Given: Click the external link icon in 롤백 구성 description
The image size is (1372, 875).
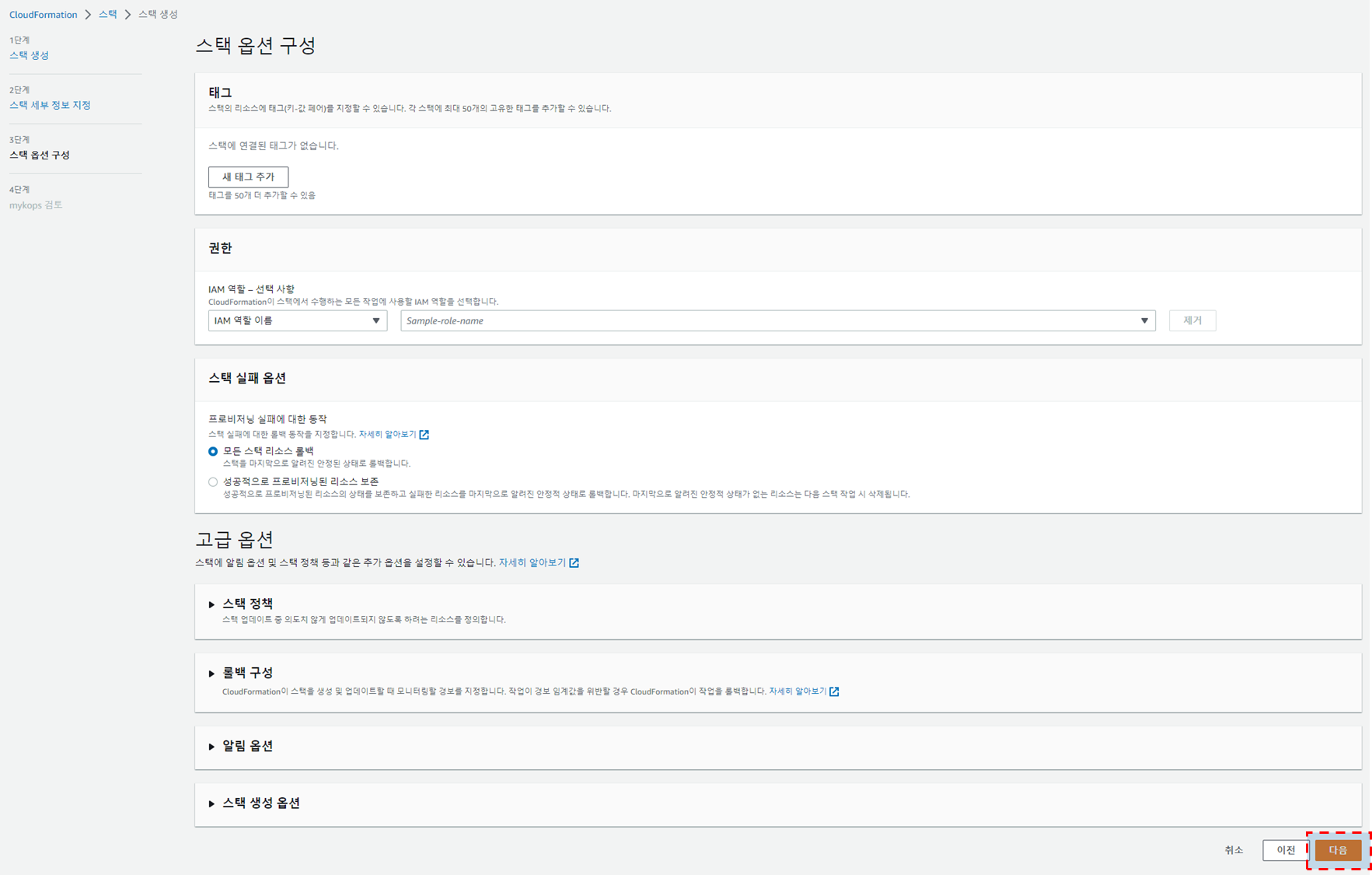Looking at the screenshot, I should click(834, 691).
